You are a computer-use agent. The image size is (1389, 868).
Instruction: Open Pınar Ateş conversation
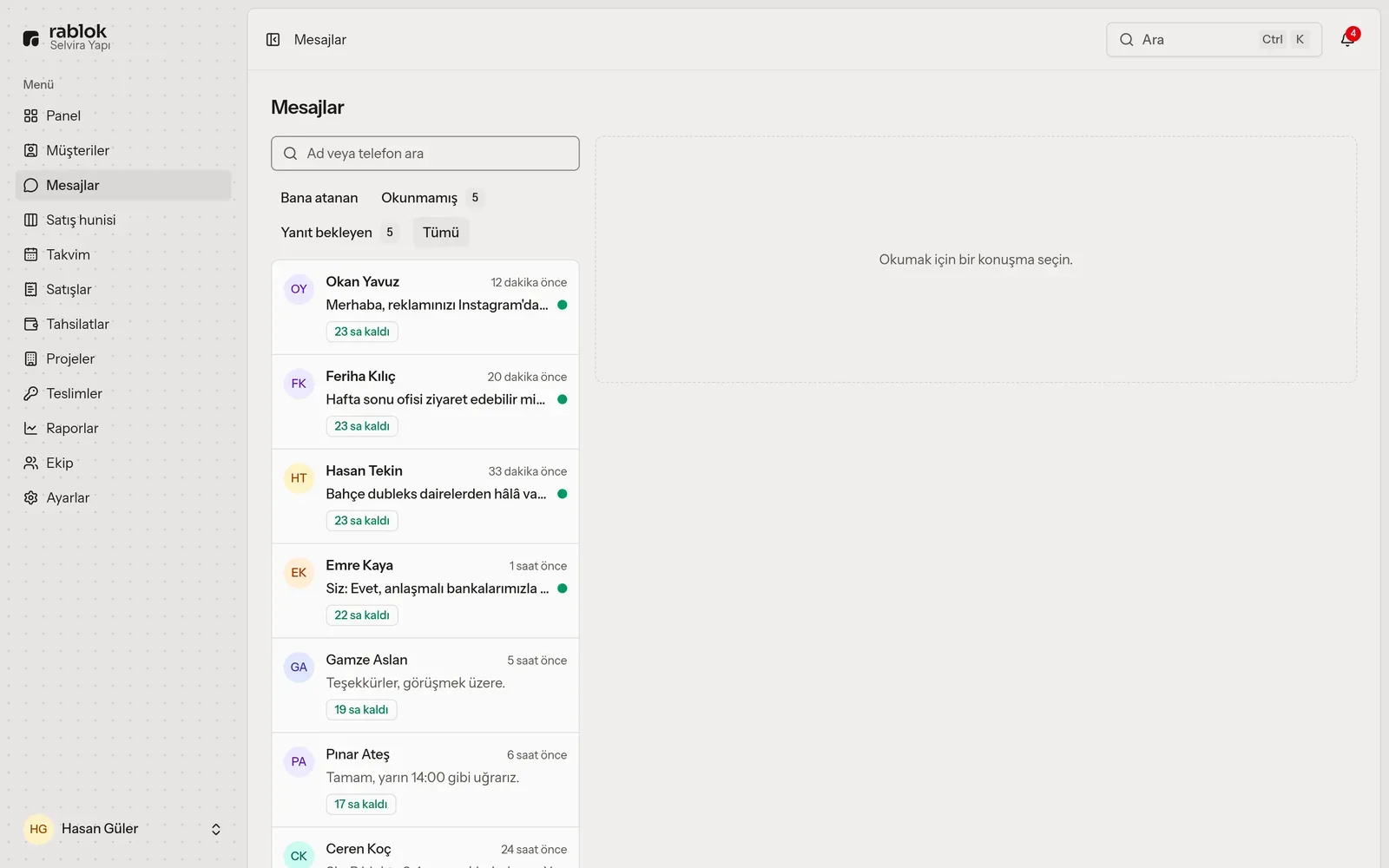pyautogui.click(x=425, y=780)
